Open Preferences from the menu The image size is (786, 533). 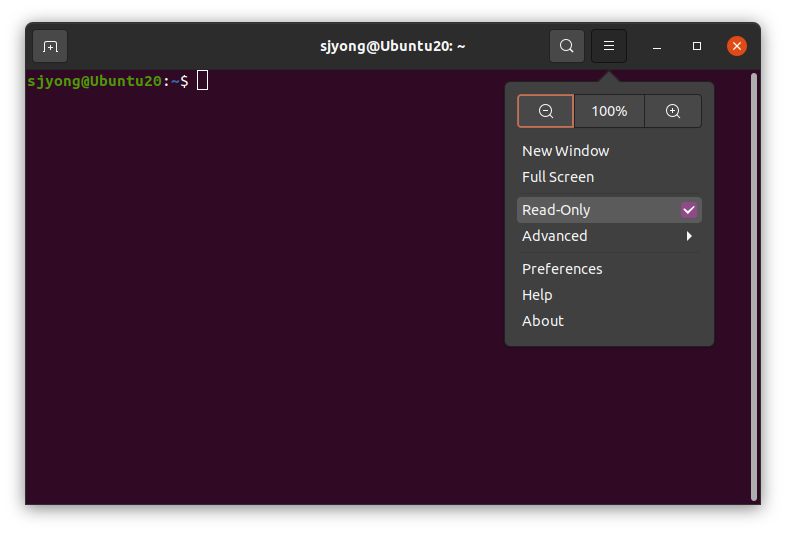609,269
